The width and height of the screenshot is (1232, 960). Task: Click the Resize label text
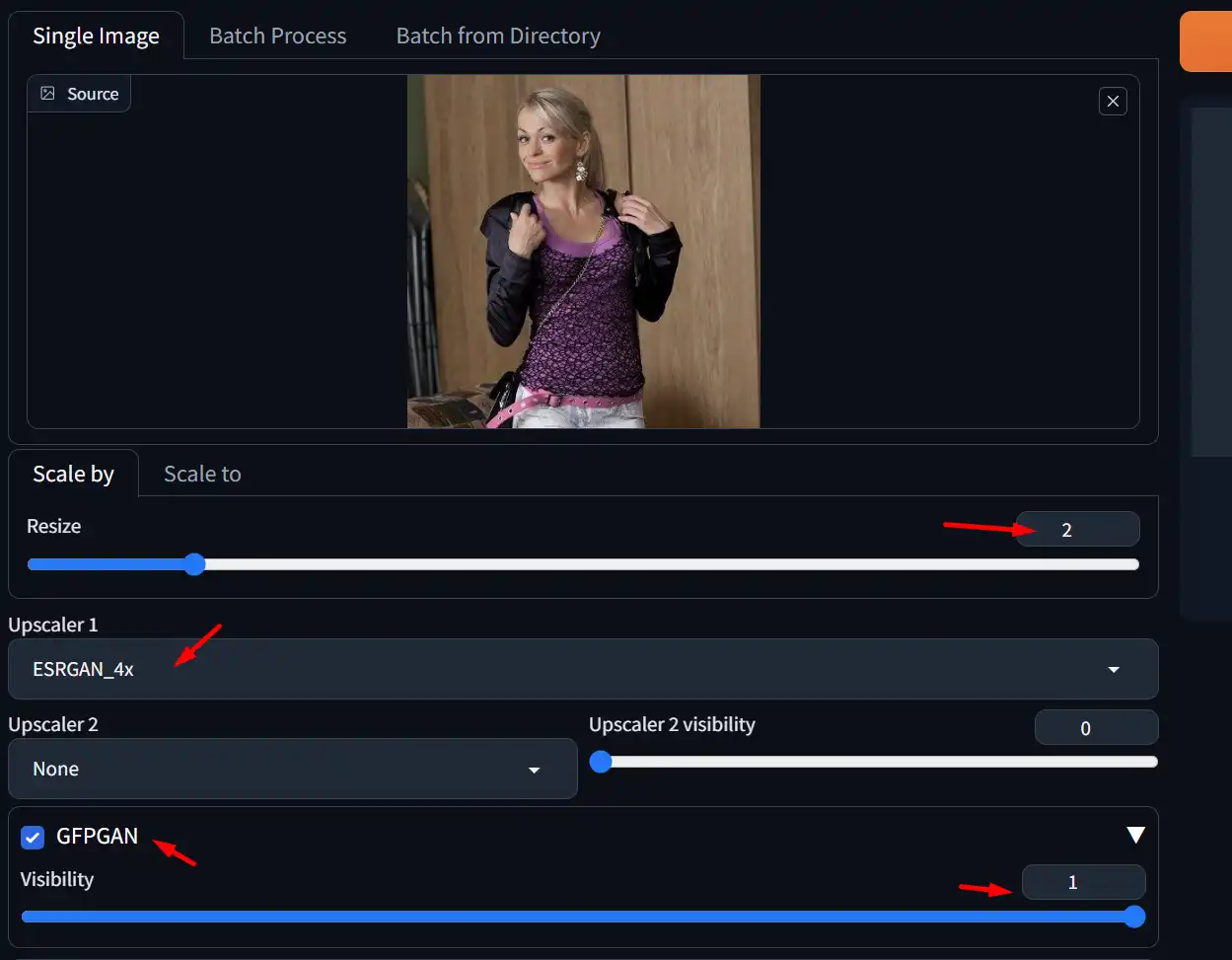[54, 526]
